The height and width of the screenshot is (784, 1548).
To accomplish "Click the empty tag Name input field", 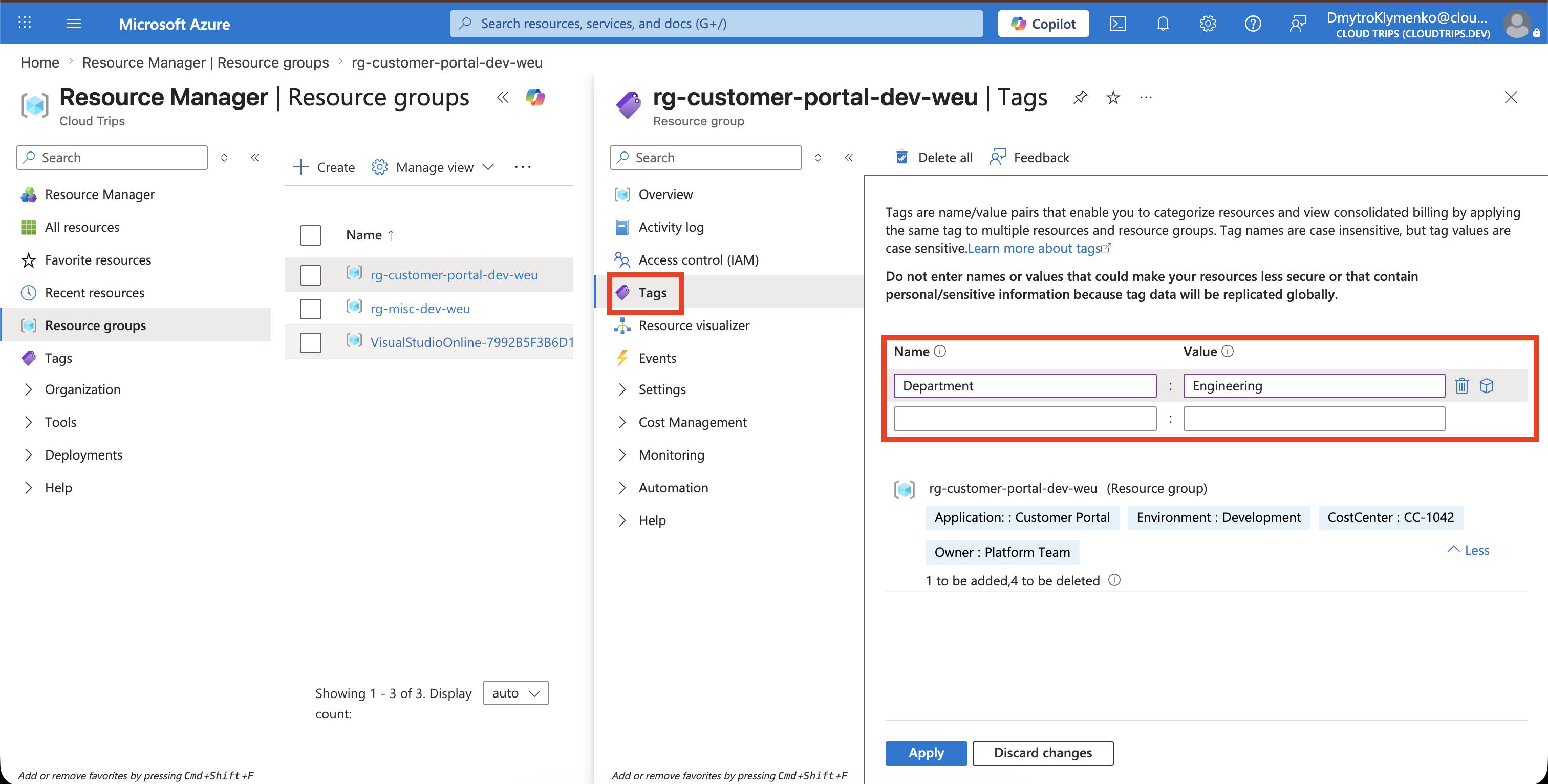I will point(1025,419).
